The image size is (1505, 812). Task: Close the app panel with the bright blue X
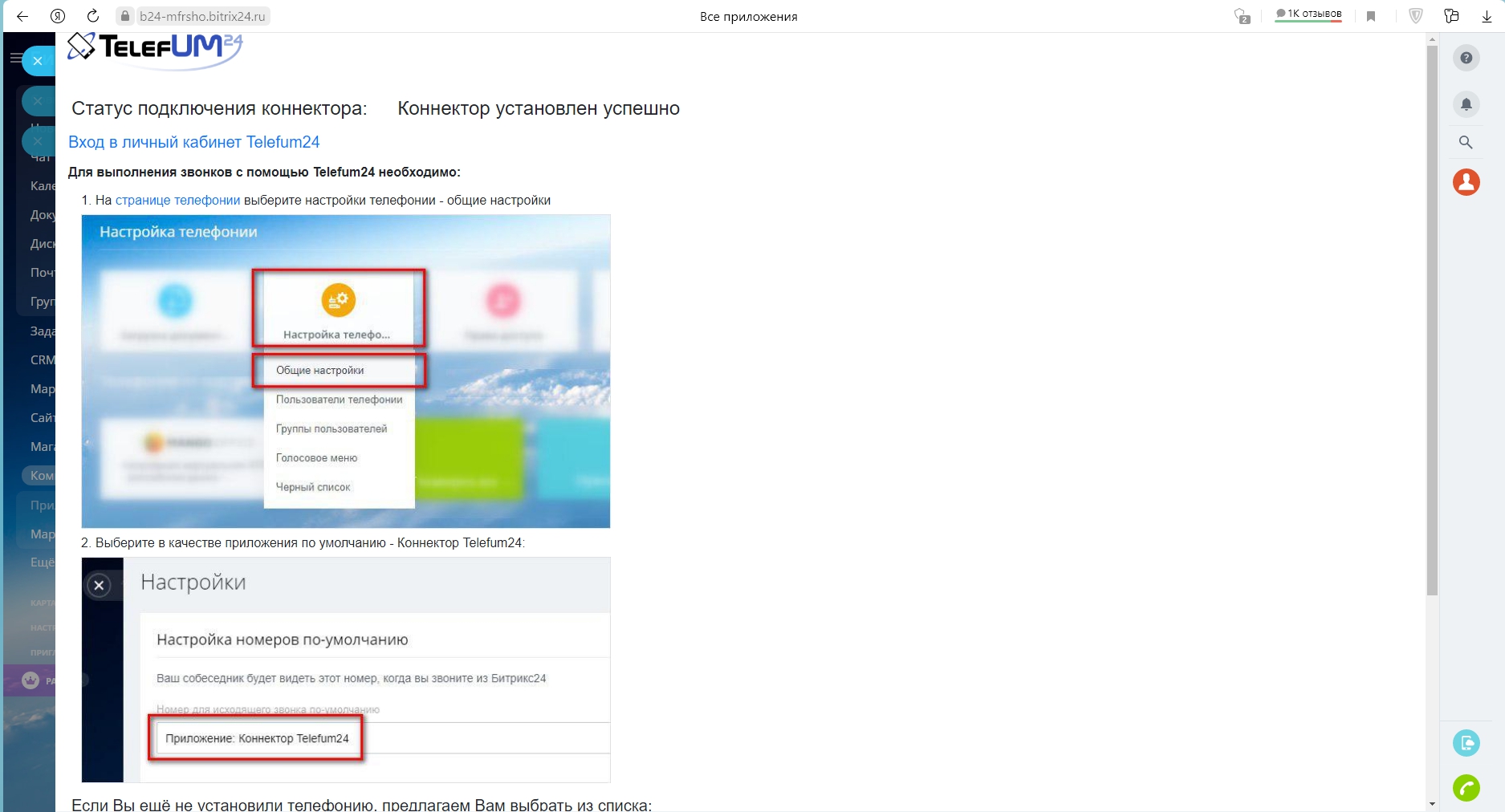[38, 61]
